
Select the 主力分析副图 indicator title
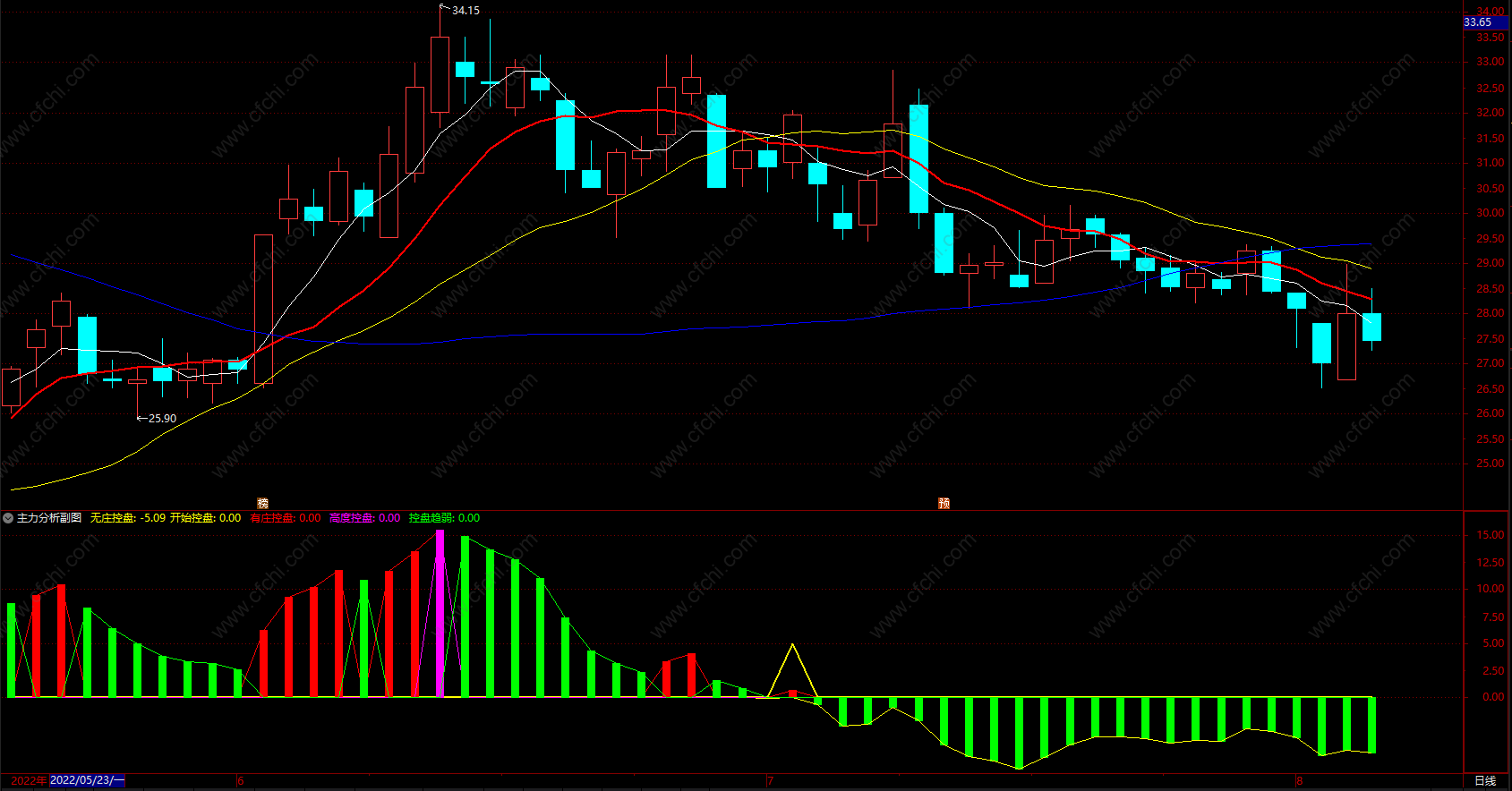coord(49,518)
